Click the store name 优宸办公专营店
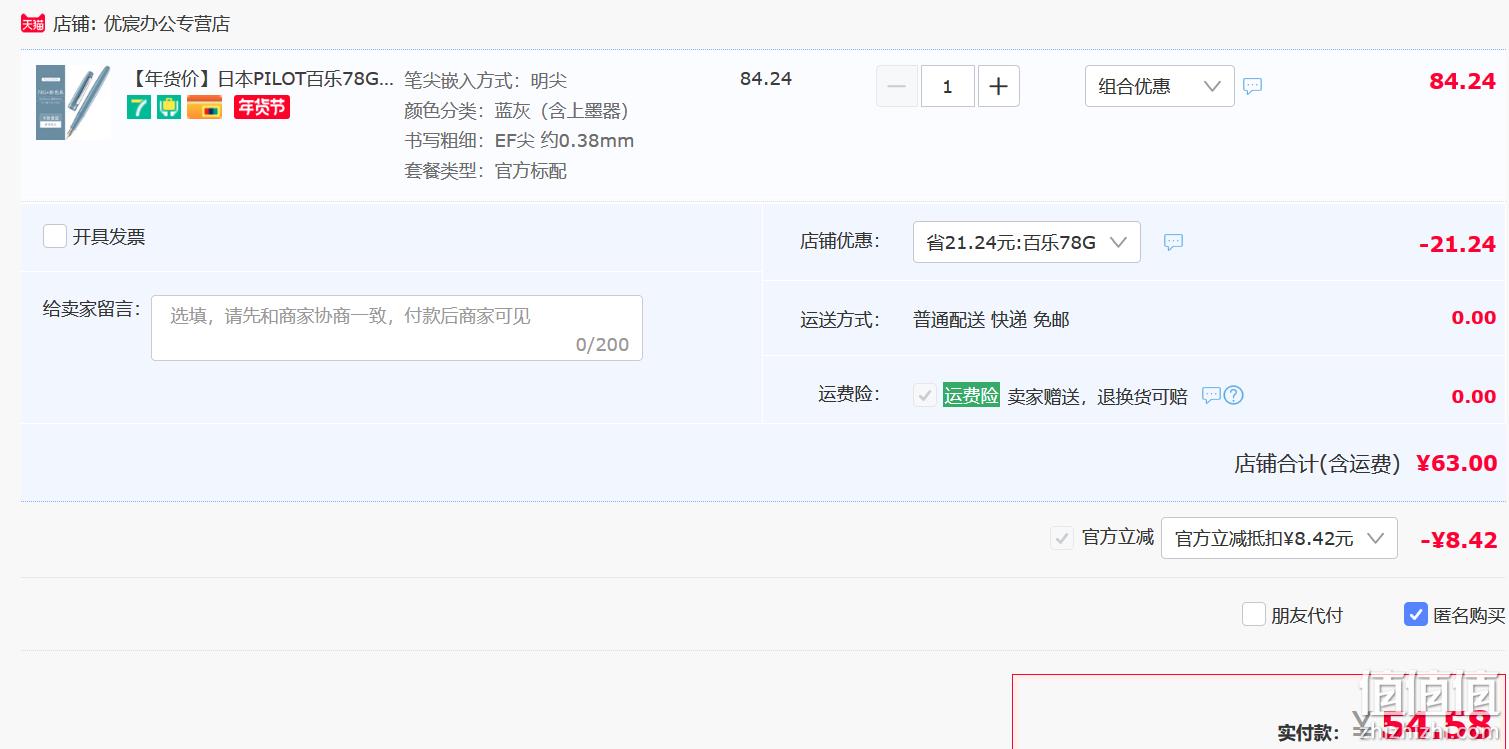 pyautogui.click(x=166, y=23)
